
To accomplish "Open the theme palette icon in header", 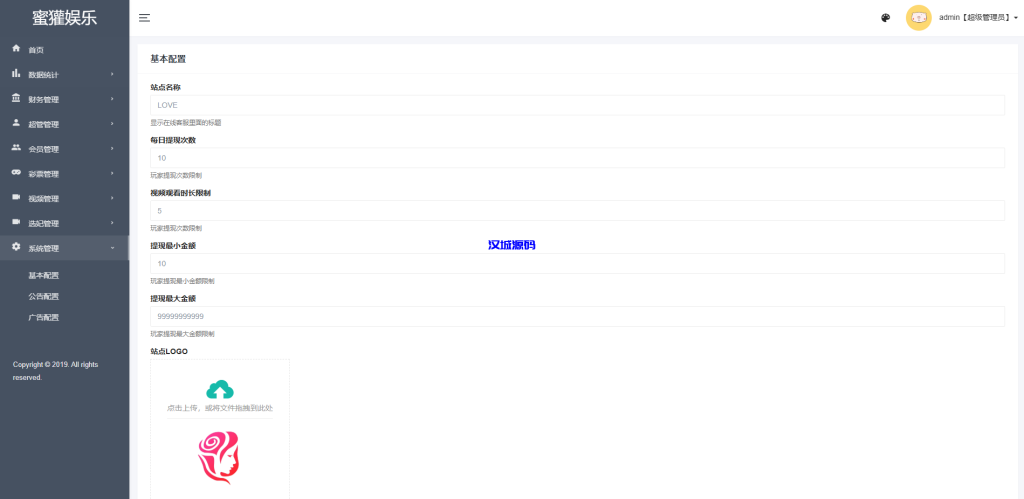I will [886, 18].
